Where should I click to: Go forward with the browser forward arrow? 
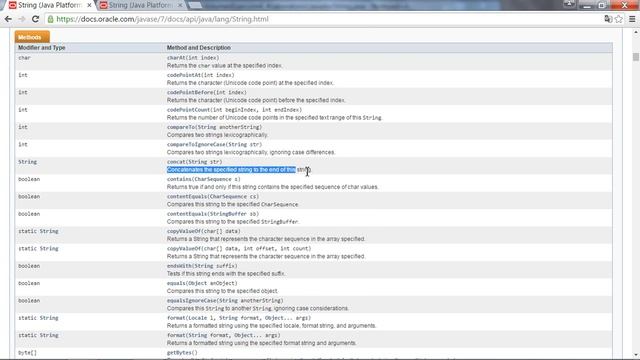[x=22, y=19]
